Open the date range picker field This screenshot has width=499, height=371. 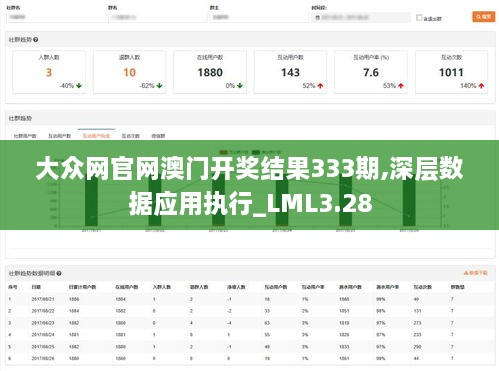pyautogui.click(x=361, y=17)
